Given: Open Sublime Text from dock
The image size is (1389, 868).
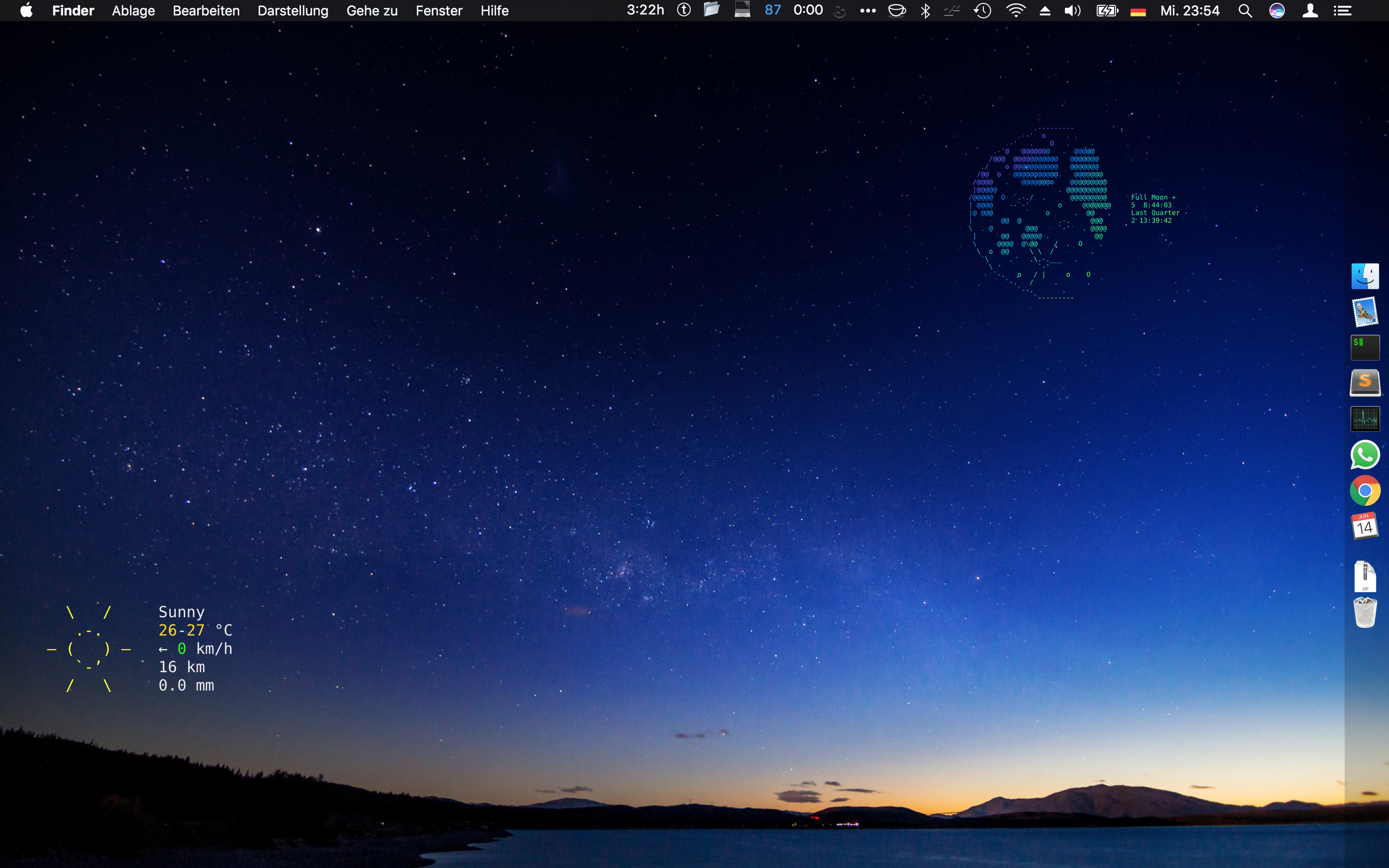Looking at the screenshot, I should (x=1365, y=383).
